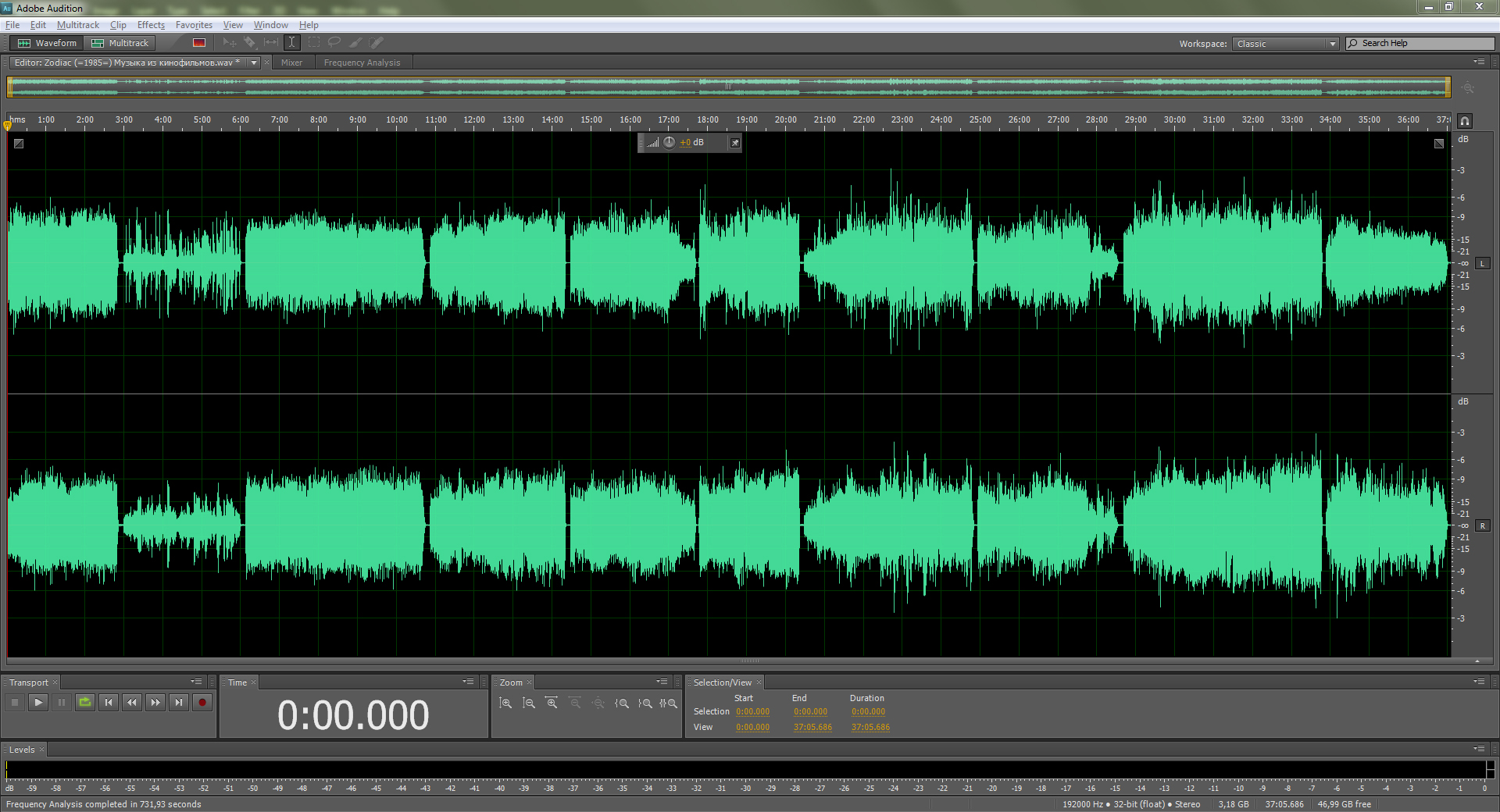Viewport: 1500px width, 812px height.
Task: Select the Time Selection tool
Action: click(291, 42)
